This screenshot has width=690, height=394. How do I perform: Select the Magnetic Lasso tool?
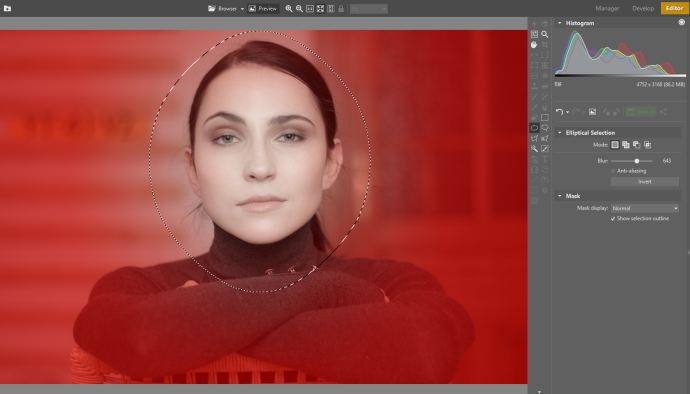pyautogui.click(x=545, y=138)
